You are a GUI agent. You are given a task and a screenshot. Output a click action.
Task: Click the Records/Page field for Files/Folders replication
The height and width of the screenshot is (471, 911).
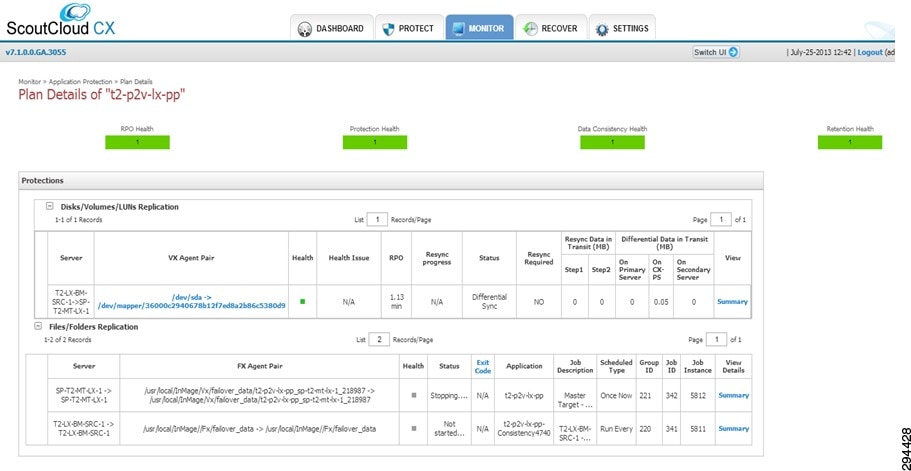point(379,340)
